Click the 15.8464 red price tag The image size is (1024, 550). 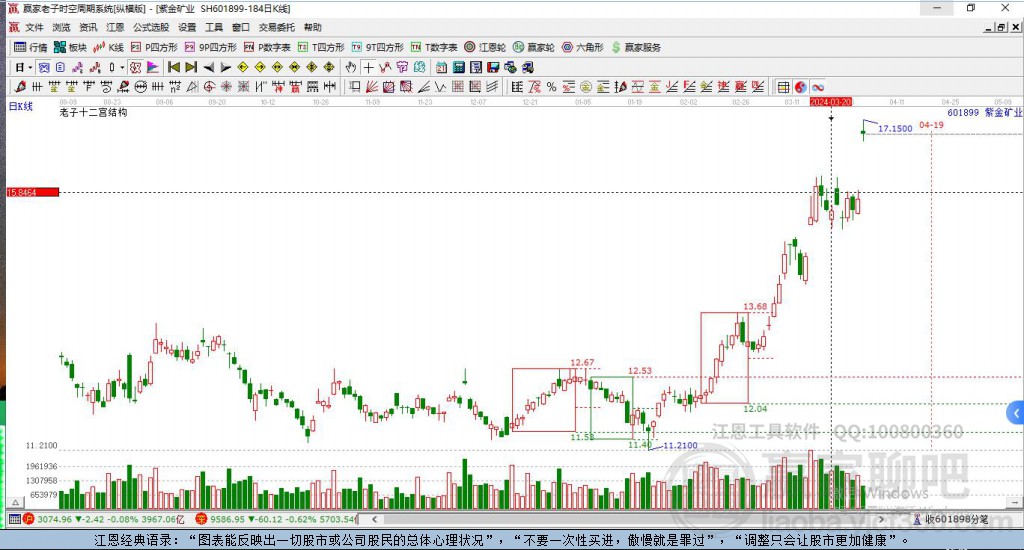click(x=33, y=192)
